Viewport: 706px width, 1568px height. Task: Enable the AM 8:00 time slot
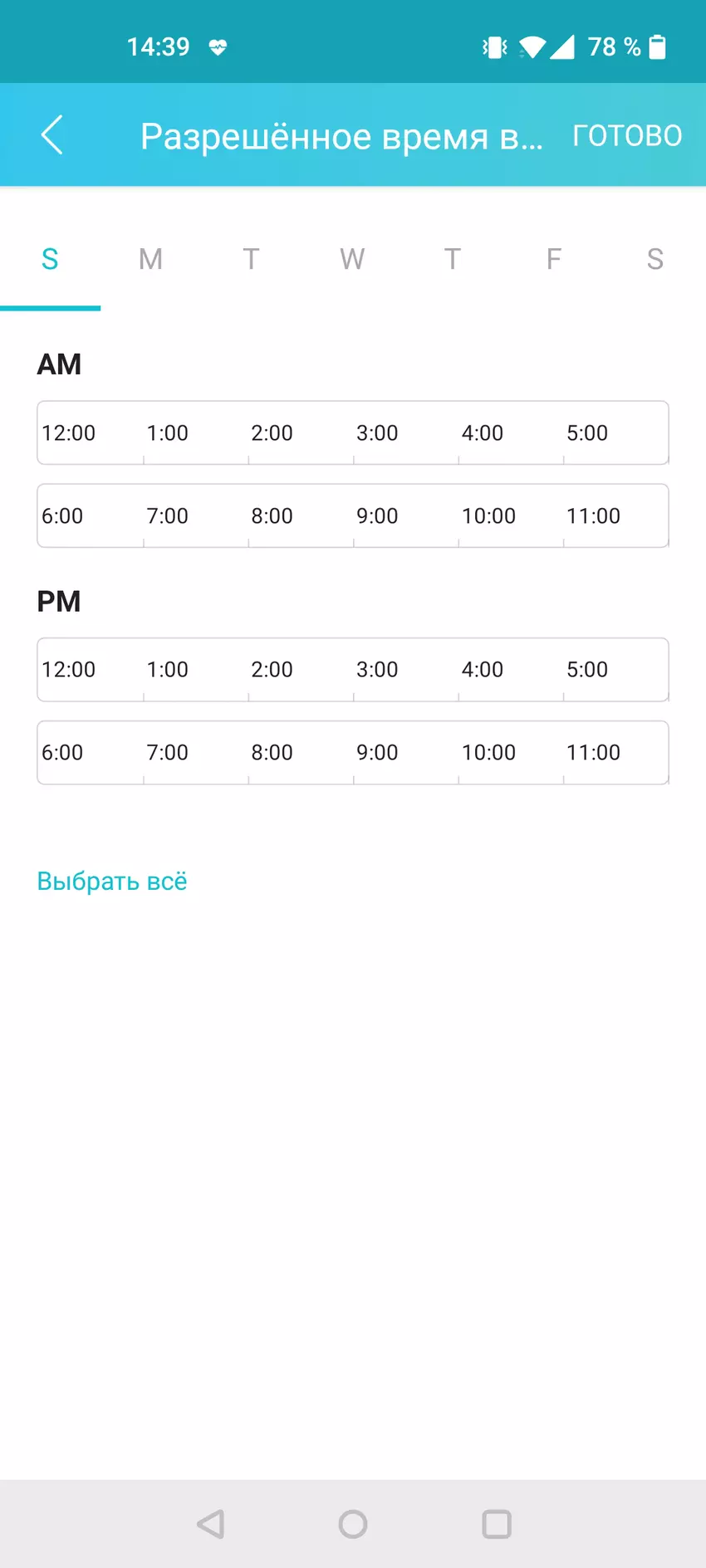point(301,515)
